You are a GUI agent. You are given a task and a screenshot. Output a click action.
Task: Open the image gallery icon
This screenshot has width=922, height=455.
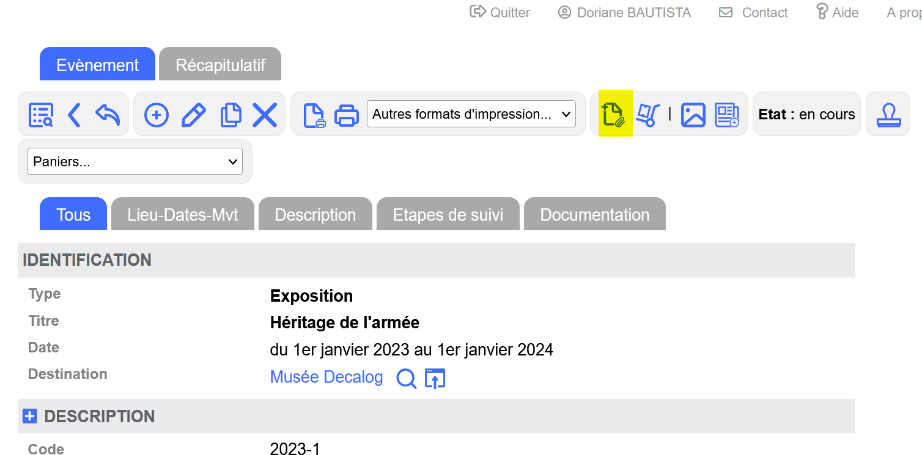click(x=693, y=115)
